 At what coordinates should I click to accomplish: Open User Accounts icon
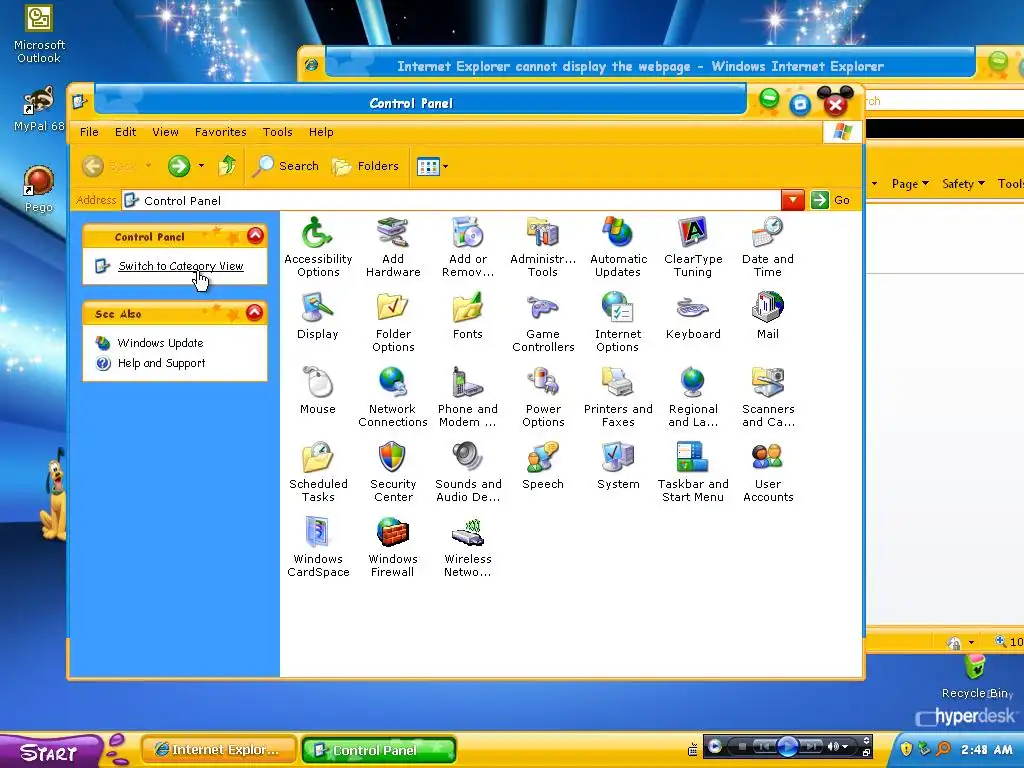coord(767,472)
